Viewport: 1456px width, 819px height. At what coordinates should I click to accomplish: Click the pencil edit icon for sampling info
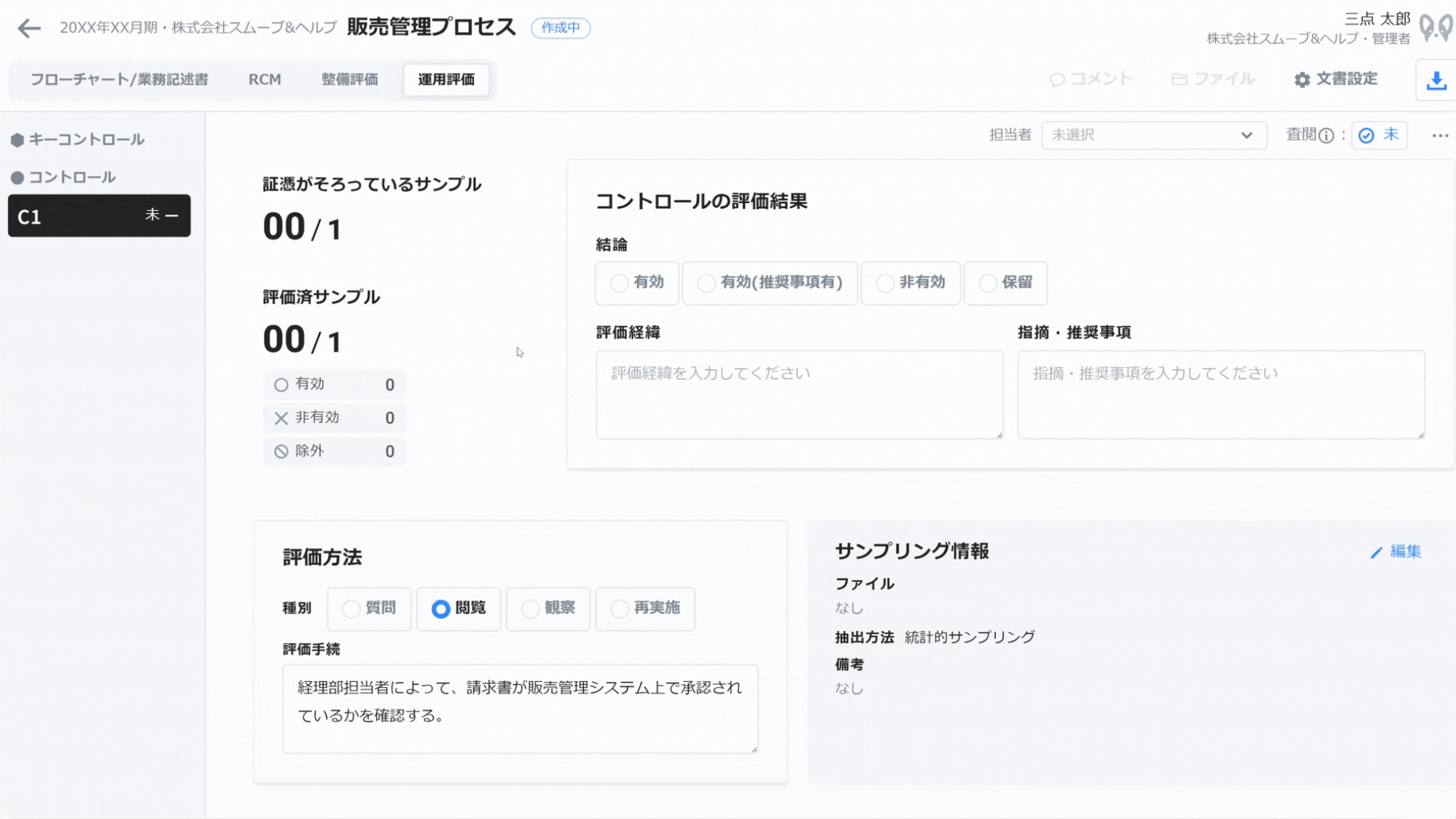(x=1376, y=553)
